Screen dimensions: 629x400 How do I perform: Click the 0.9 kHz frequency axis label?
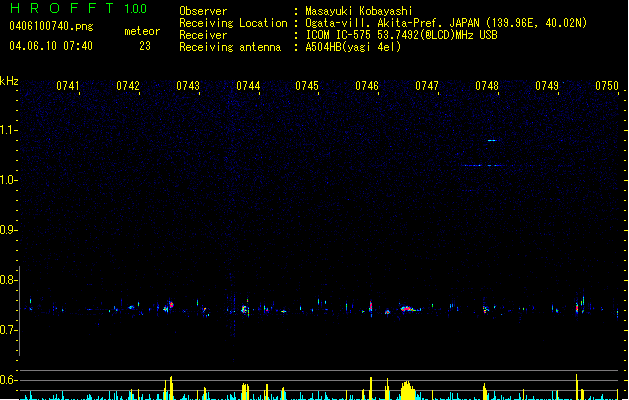point(8,230)
